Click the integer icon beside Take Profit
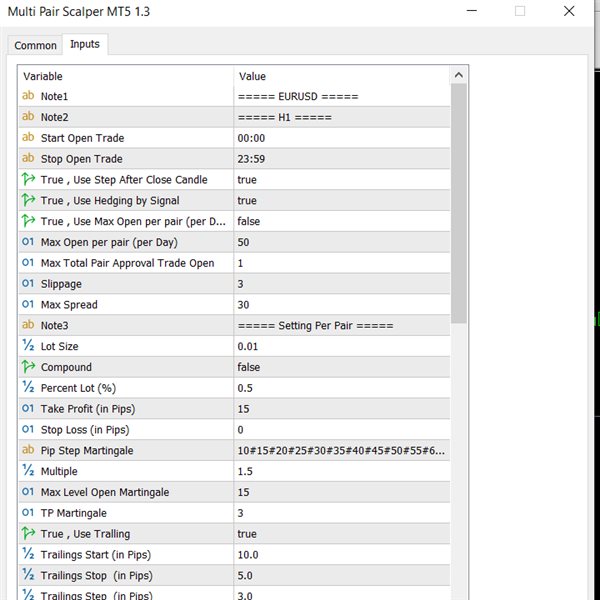This screenshot has width=600, height=600. click(28, 408)
